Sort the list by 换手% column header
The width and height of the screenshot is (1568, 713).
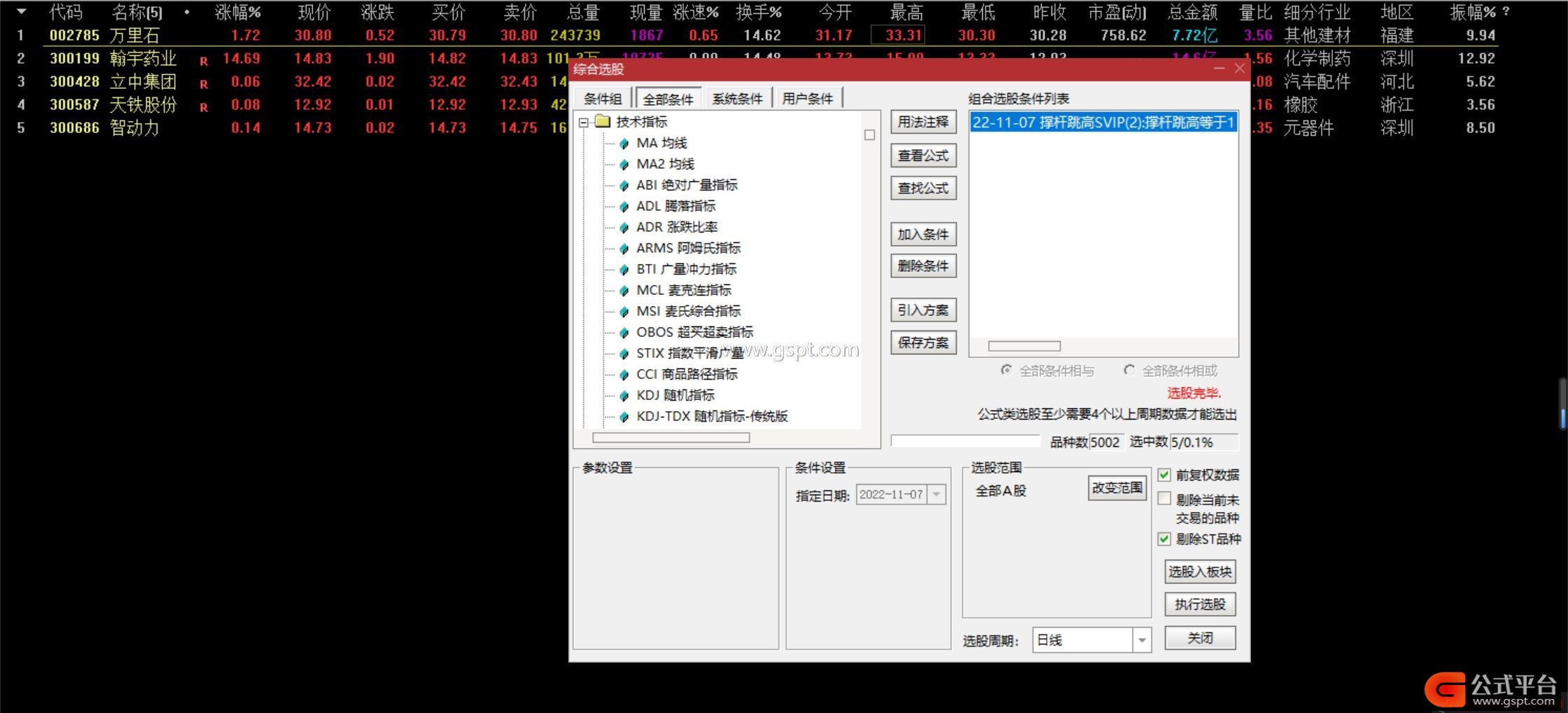(758, 12)
